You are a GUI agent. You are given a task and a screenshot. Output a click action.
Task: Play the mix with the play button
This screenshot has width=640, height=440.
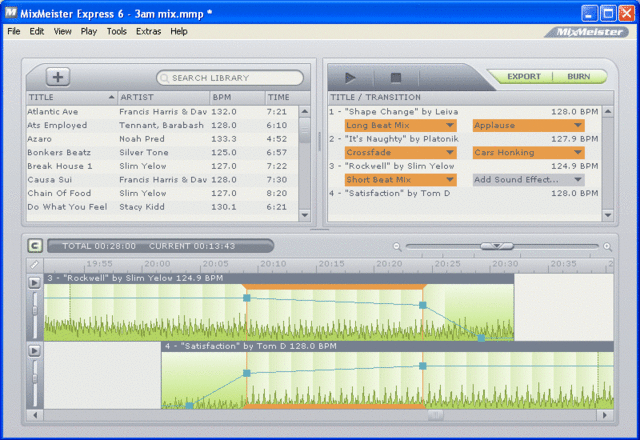(350, 78)
